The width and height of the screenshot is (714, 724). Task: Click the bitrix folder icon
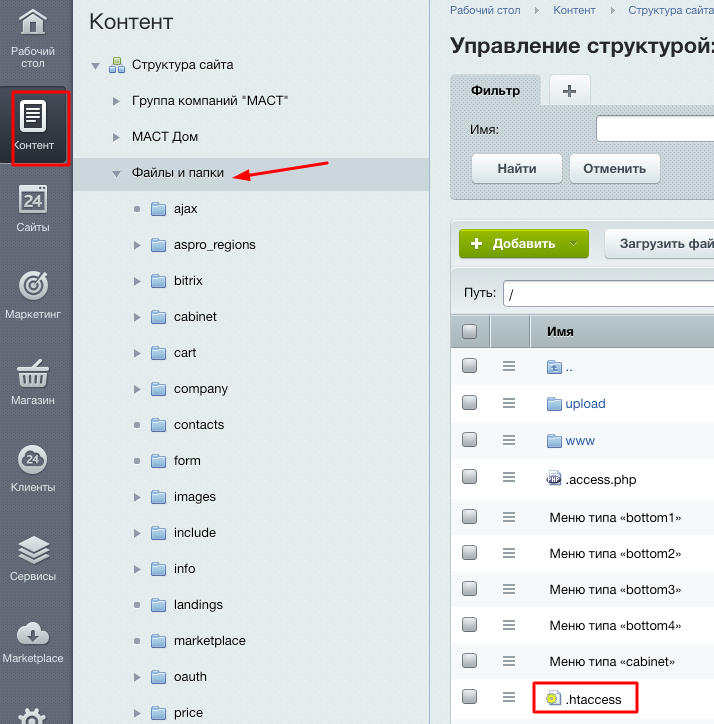pos(158,281)
